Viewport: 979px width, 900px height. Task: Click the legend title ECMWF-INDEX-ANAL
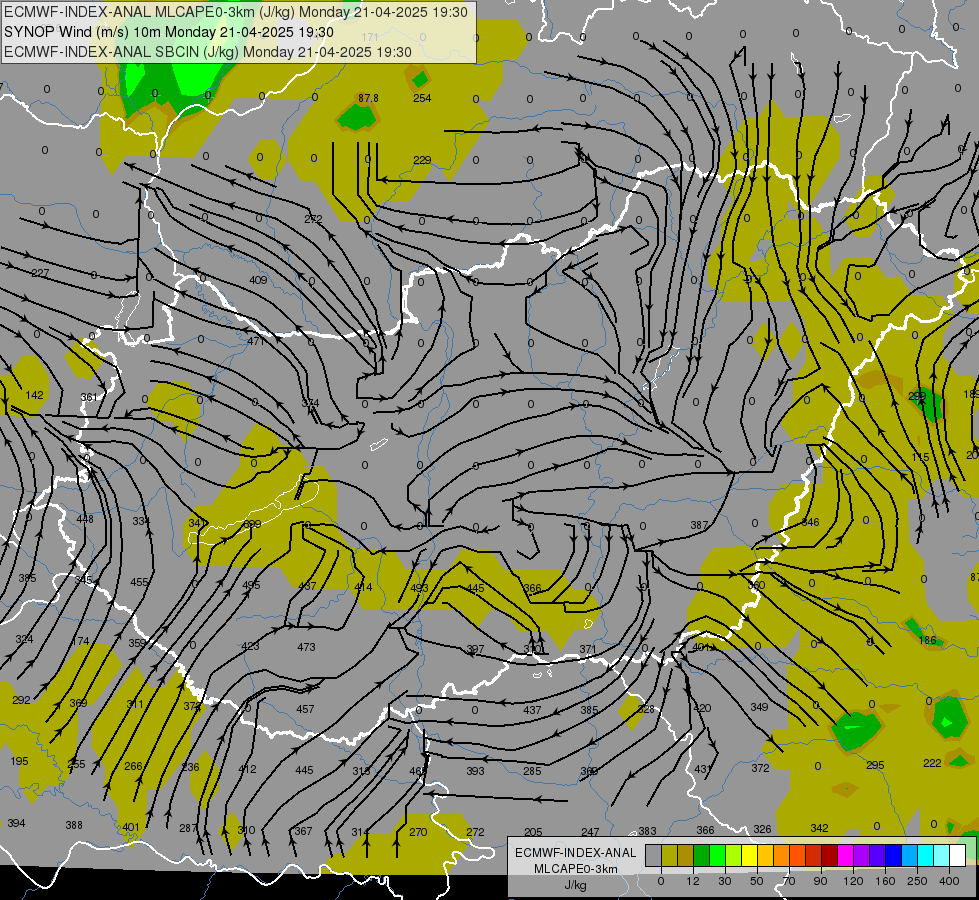(576, 853)
